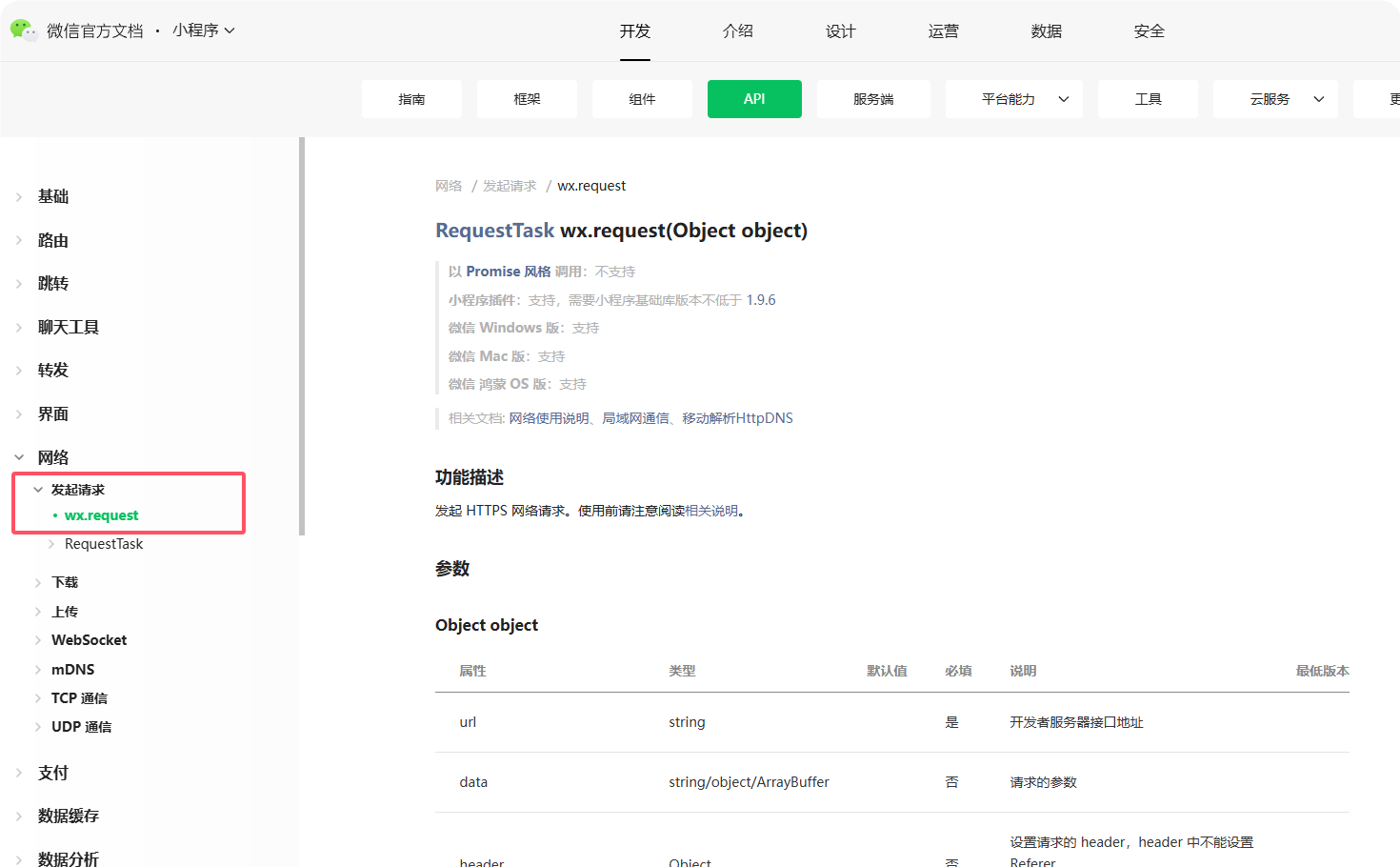Screen dimensions: 1400x867
Task: Open the 平台能力 dropdown
Action: point(1013,98)
